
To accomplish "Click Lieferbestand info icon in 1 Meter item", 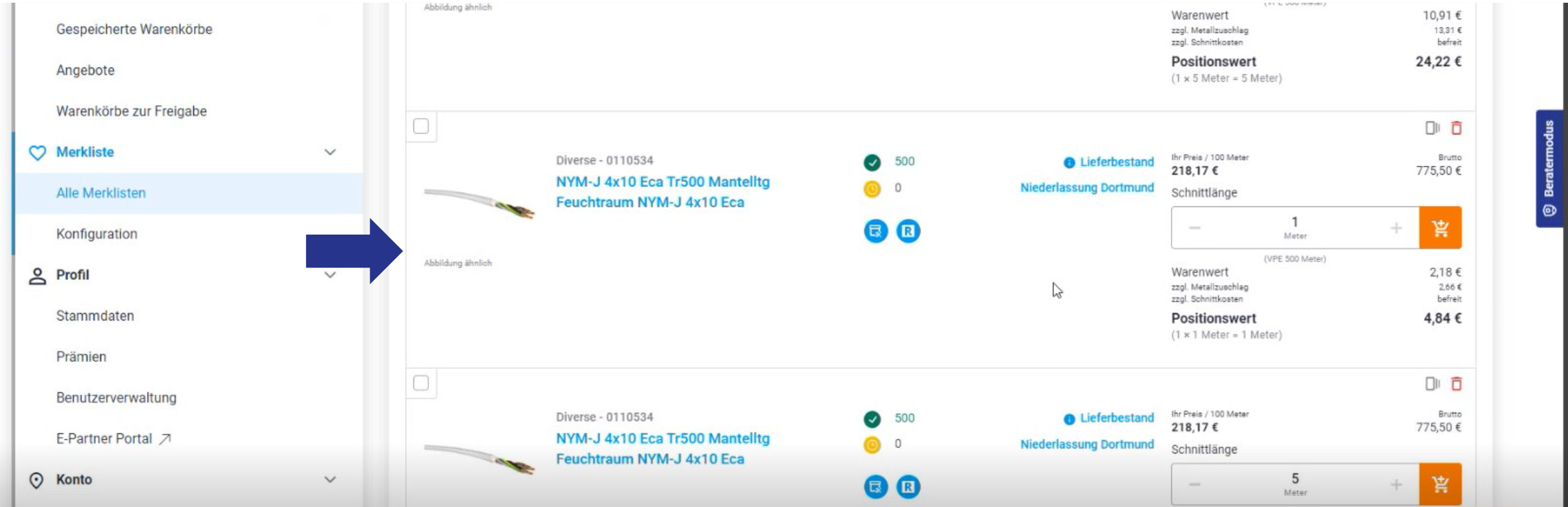I will coord(1069,163).
